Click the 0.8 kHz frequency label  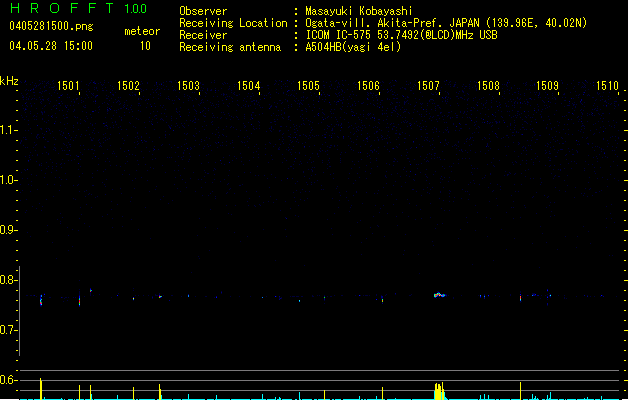(x=8, y=280)
